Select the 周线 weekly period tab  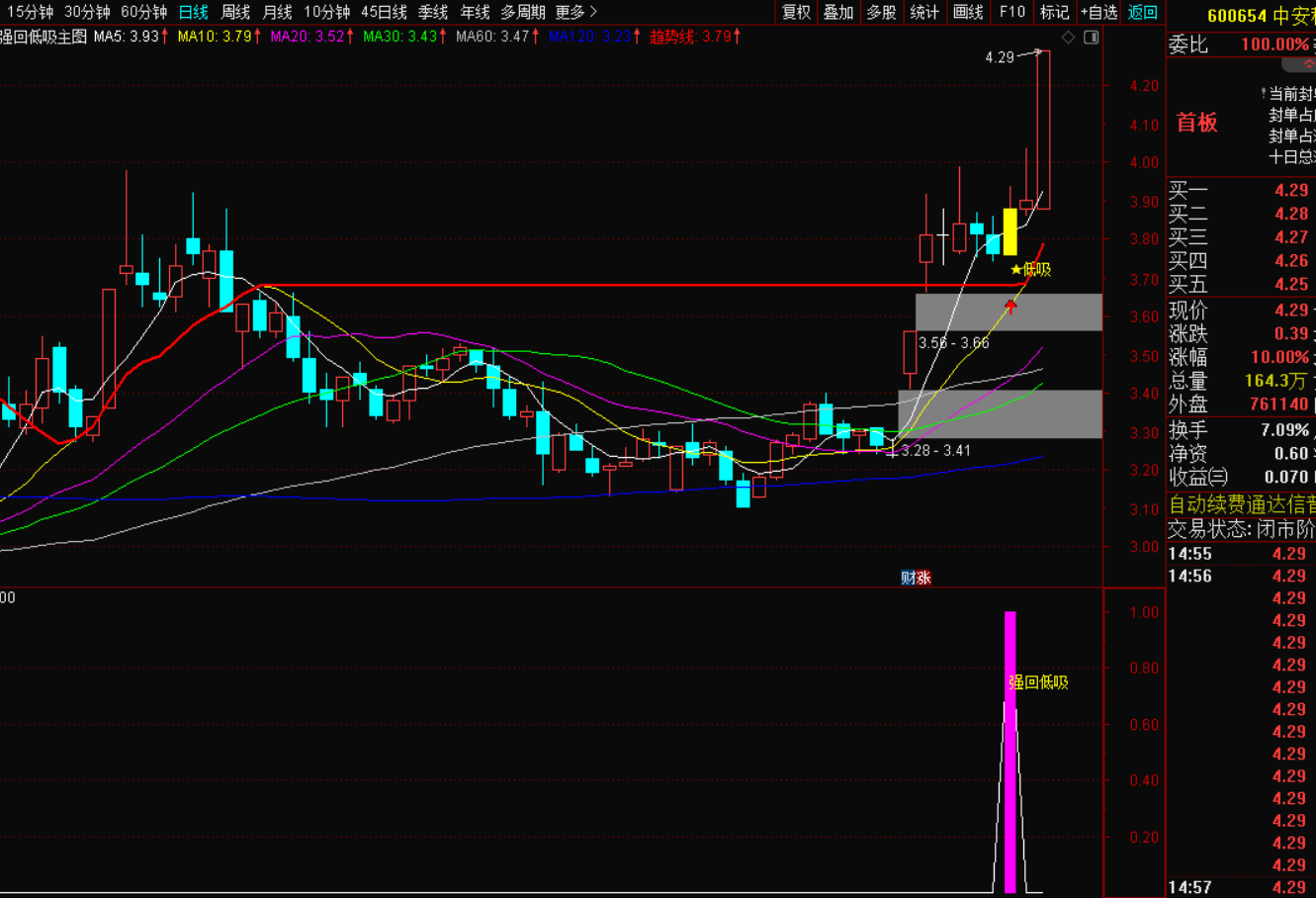[x=235, y=12]
